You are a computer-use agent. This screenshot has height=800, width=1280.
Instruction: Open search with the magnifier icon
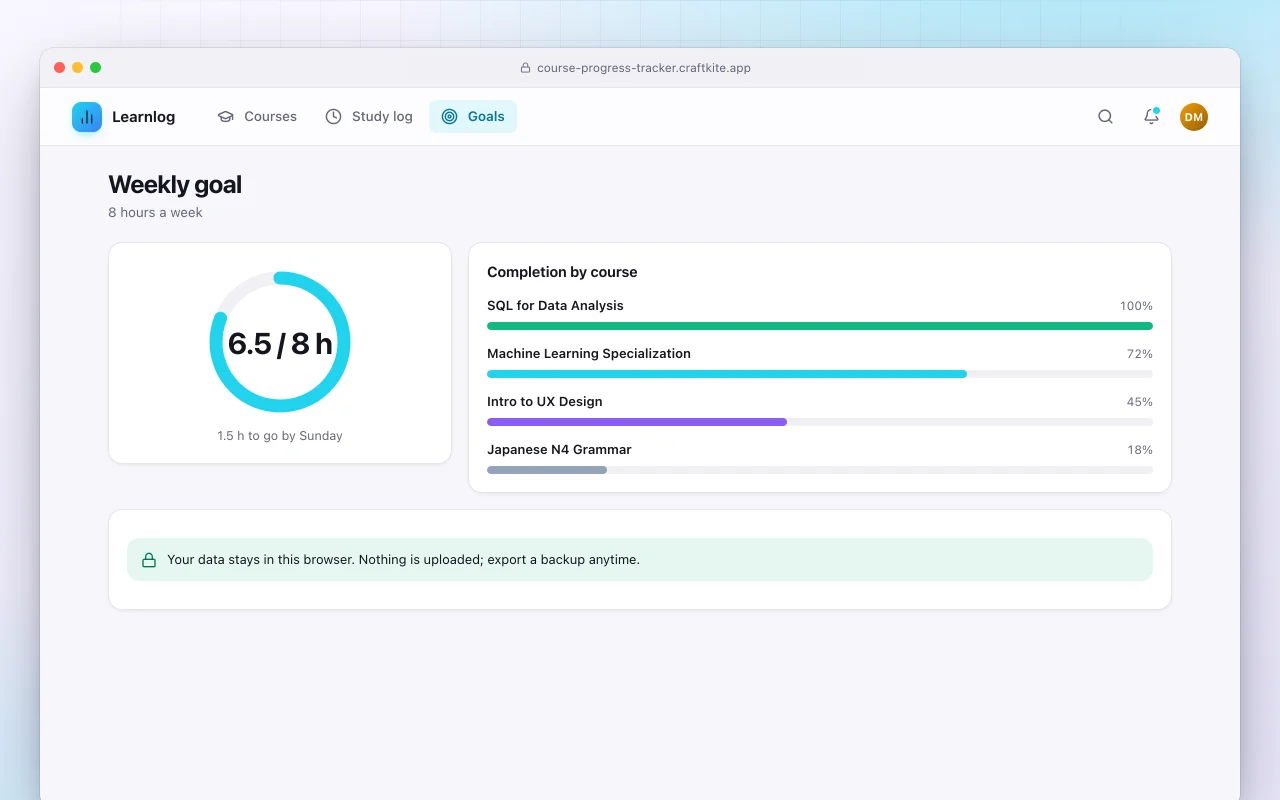pyautogui.click(x=1105, y=117)
